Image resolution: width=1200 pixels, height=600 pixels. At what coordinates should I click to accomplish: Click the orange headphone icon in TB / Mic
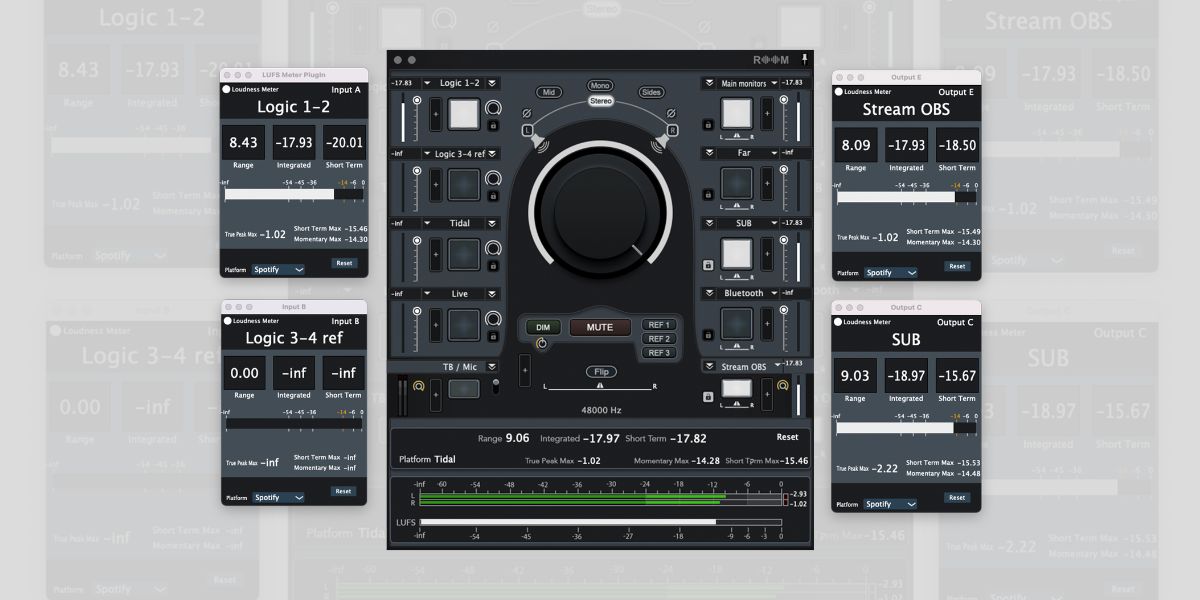[x=419, y=385]
